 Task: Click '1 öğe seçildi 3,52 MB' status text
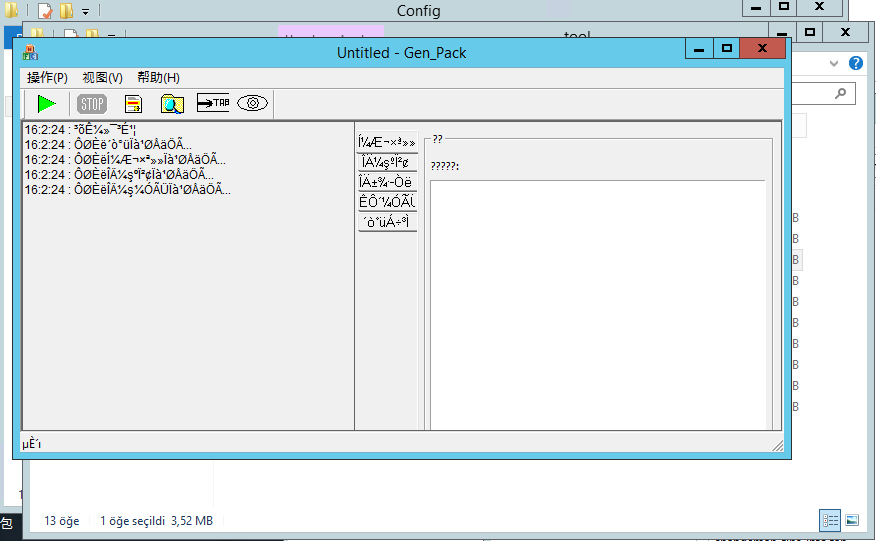(156, 521)
